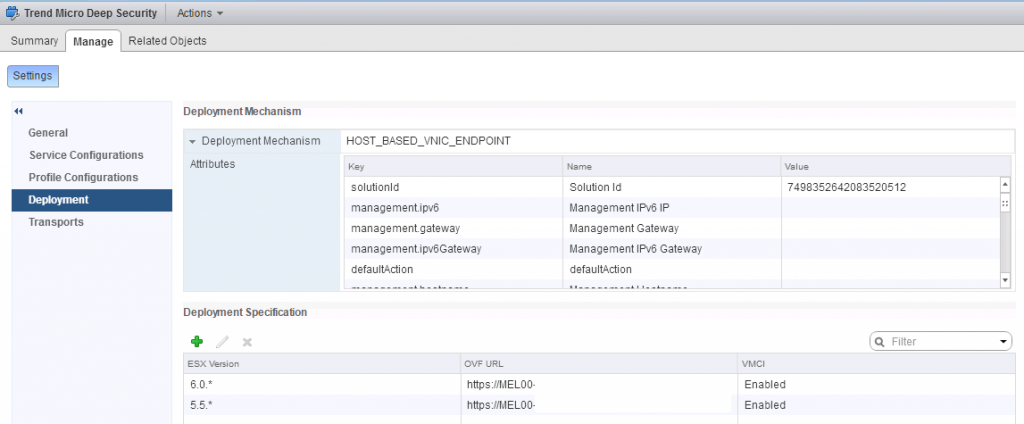Open the Related Objects tab
This screenshot has height=424, width=1024.
[x=167, y=41]
